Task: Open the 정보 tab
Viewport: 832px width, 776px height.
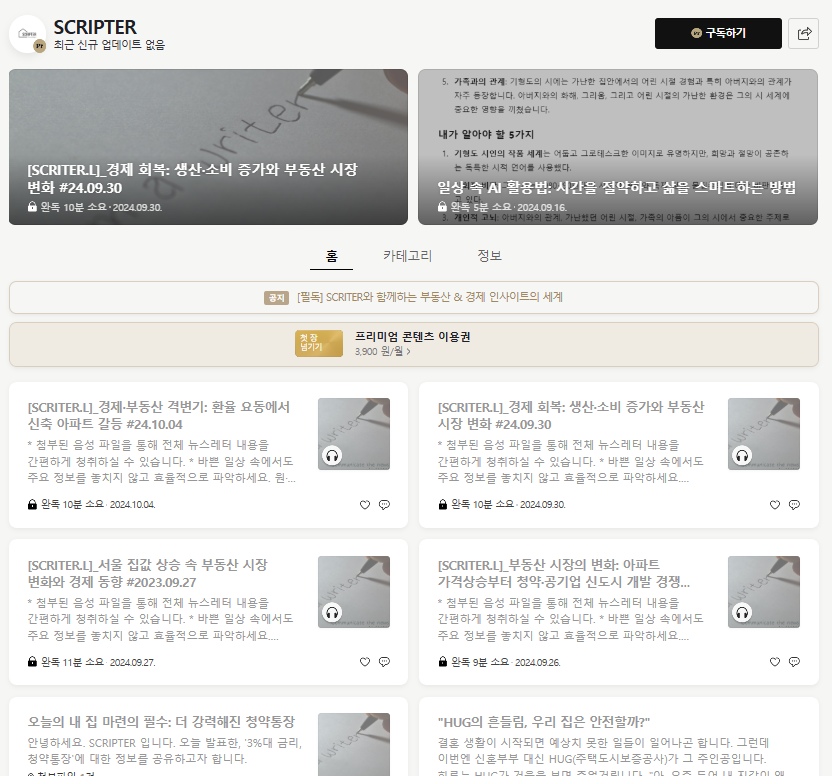Action: (489, 256)
